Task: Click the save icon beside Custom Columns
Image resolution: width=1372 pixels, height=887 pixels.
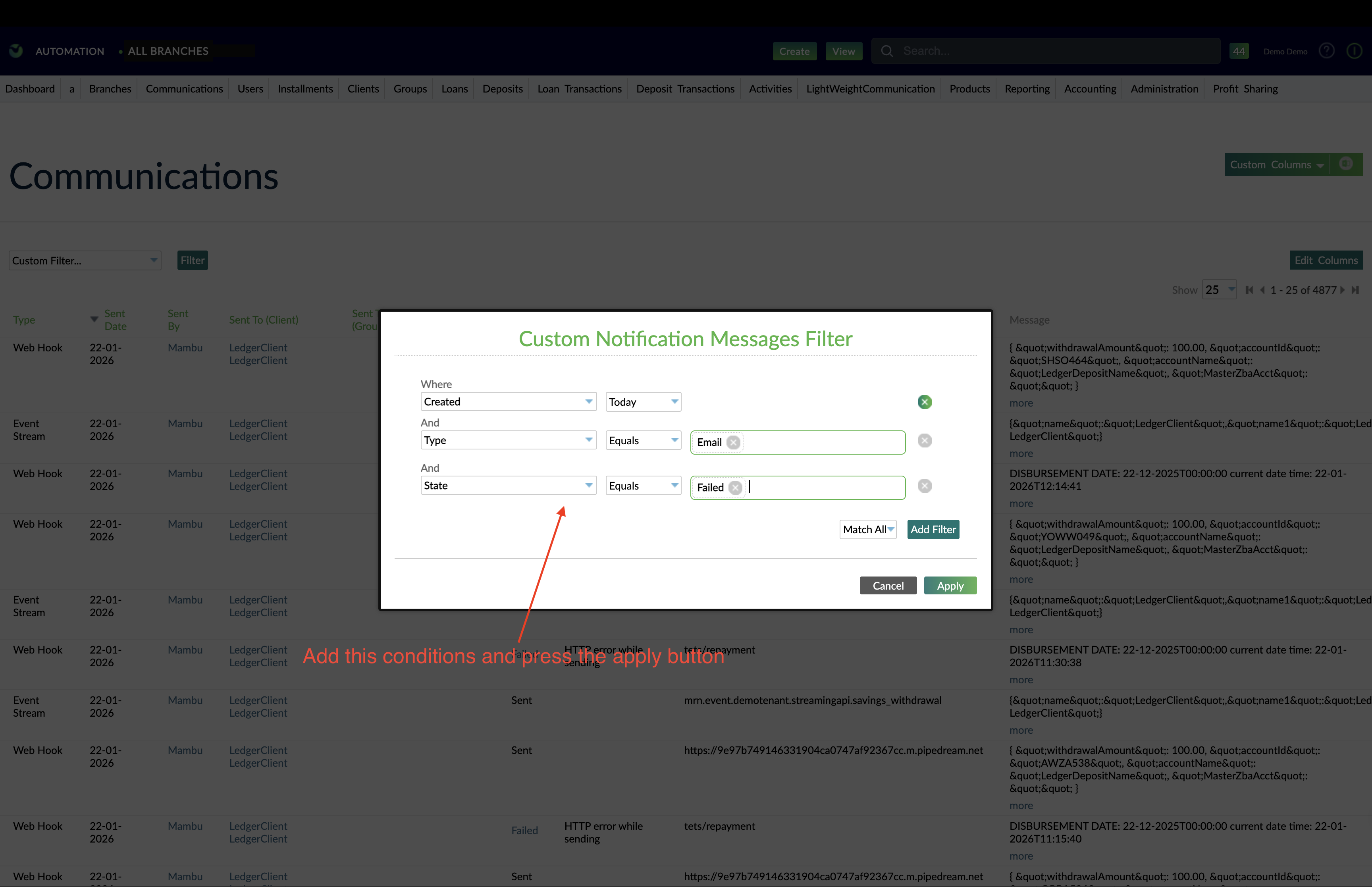Action: pyautogui.click(x=1346, y=164)
